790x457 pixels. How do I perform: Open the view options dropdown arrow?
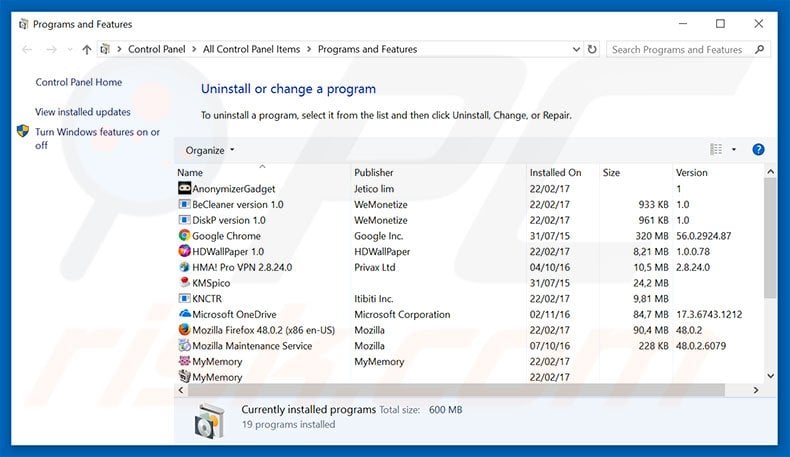click(734, 150)
